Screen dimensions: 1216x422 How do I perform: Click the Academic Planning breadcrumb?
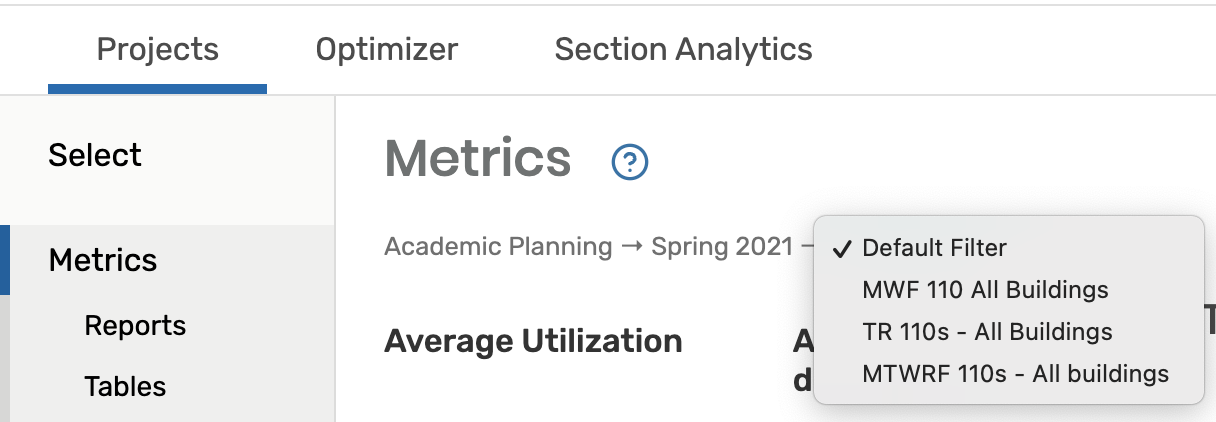coord(498,246)
